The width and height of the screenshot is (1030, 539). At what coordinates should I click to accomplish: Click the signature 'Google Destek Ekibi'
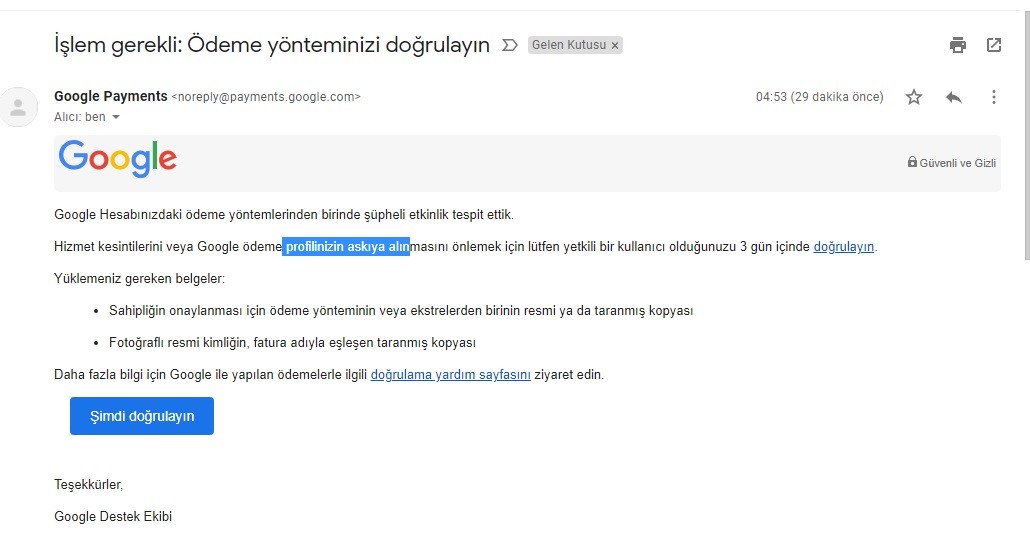(x=113, y=517)
